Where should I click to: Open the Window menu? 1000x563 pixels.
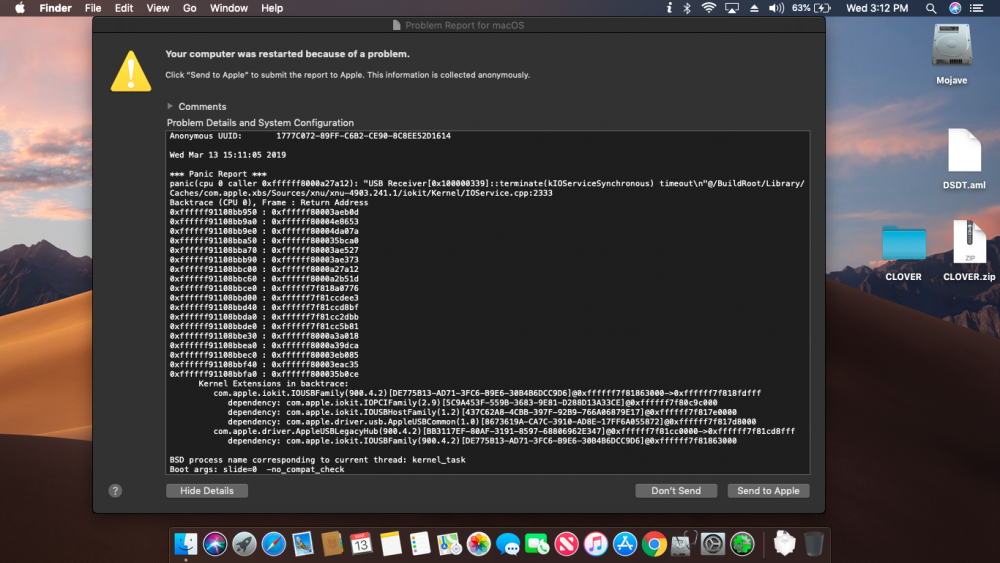click(x=228, y=8)
